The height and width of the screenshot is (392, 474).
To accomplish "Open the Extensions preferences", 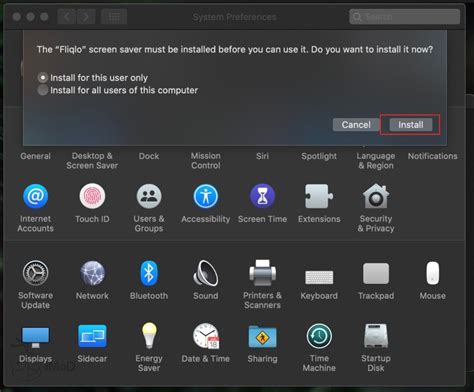I will [319, 196].
